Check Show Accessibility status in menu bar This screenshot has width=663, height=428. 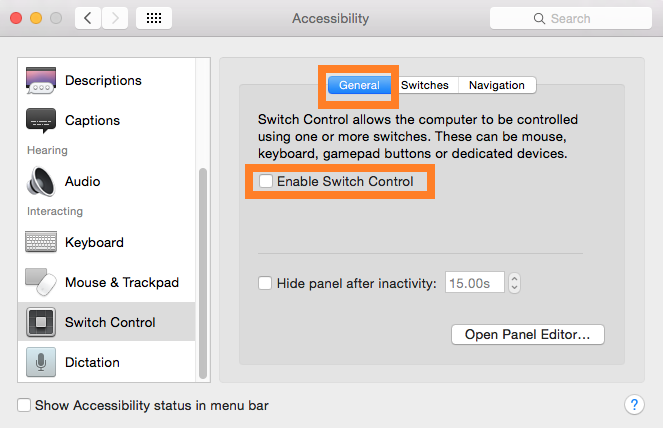point(24,405)
